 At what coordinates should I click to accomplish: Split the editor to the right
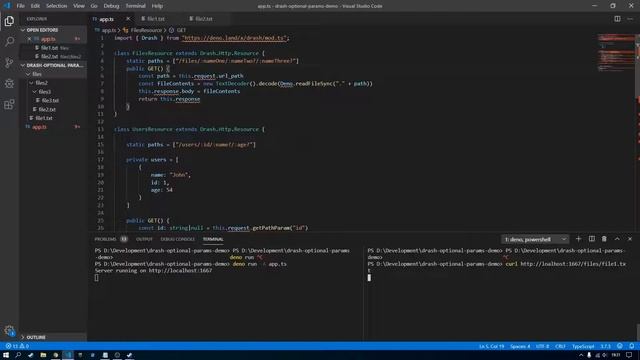pos(617,19)
